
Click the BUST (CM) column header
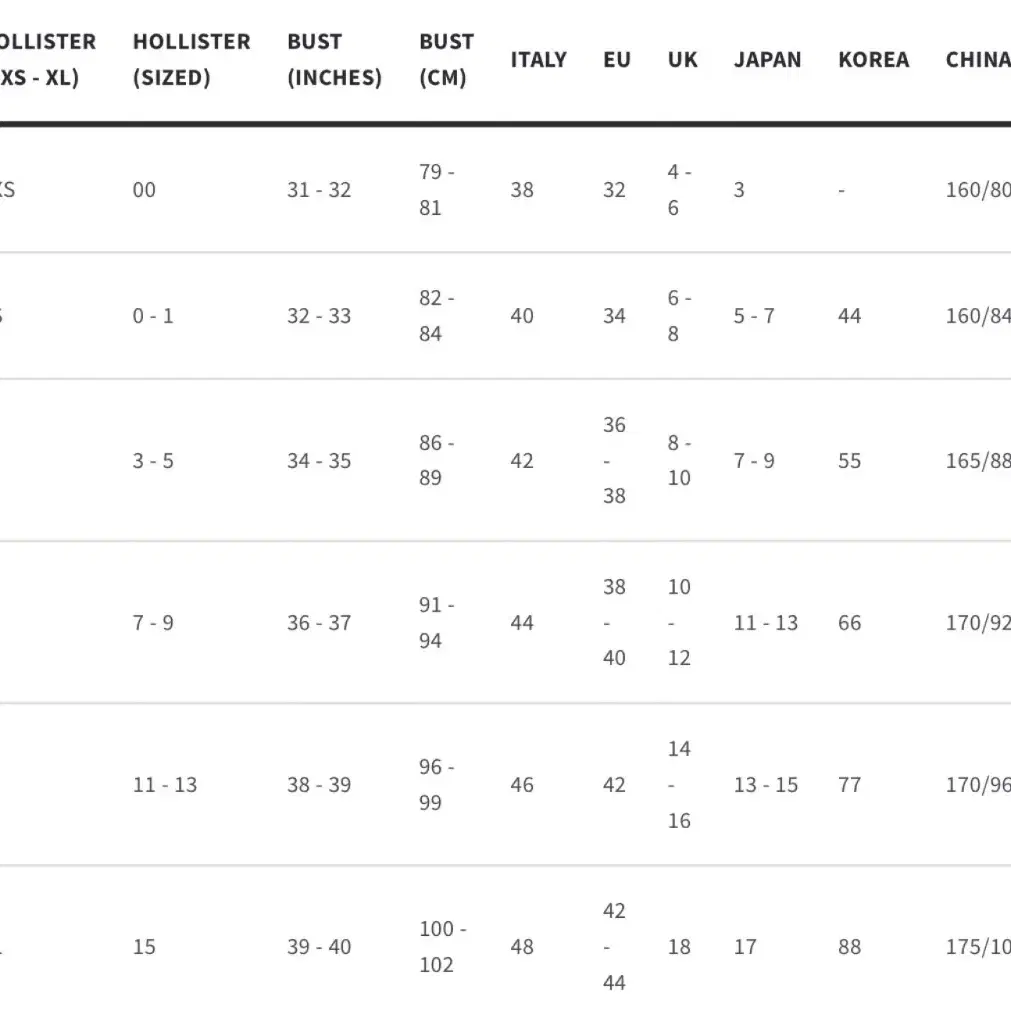446,59
